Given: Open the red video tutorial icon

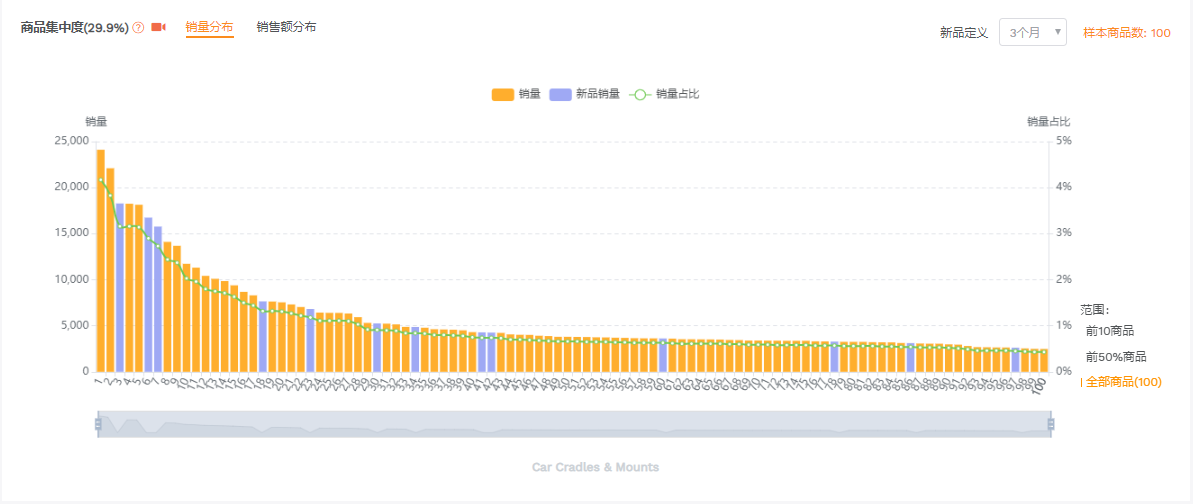Looking at the screenshot, I should 158,27.
